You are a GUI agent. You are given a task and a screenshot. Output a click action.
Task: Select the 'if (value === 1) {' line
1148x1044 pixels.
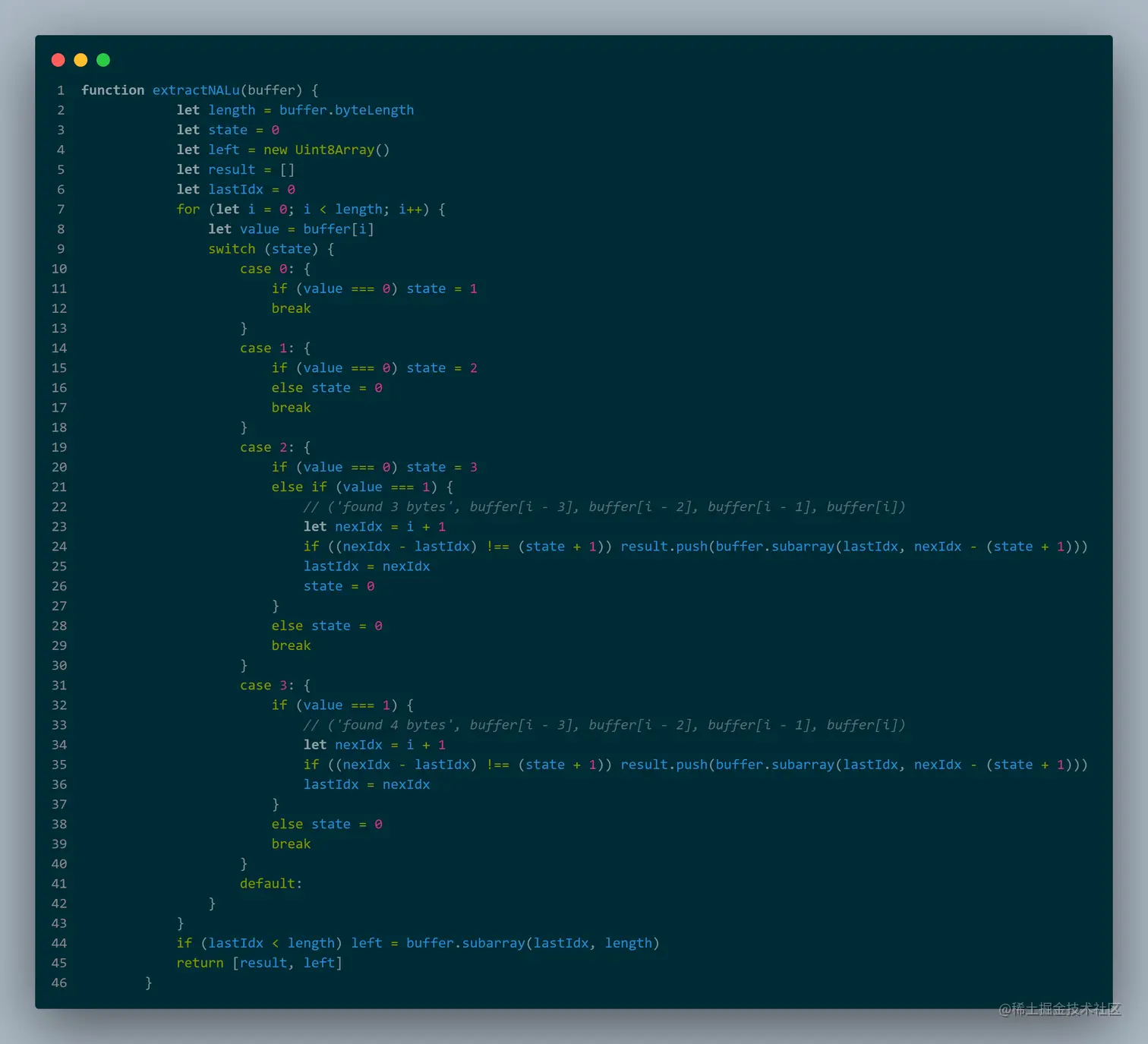[342, 705]
